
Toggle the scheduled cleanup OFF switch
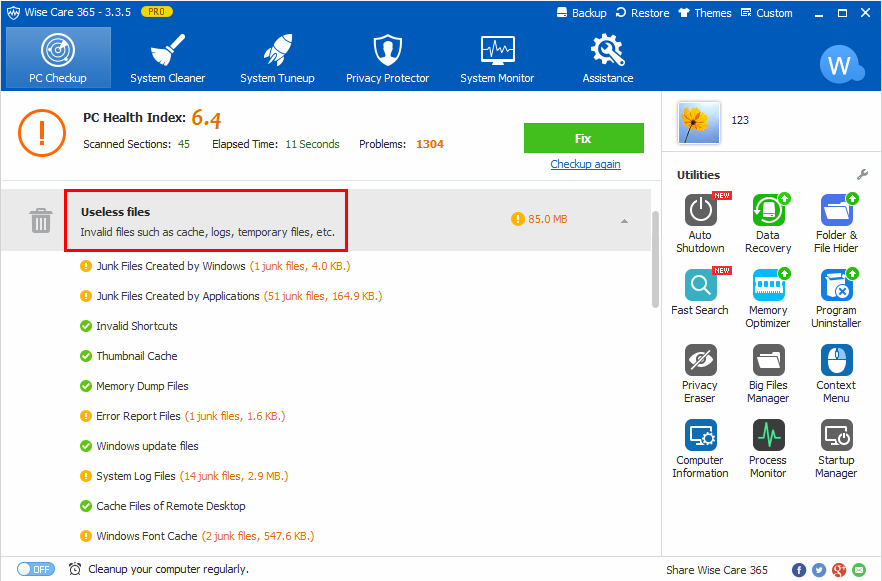pos(35,569)
